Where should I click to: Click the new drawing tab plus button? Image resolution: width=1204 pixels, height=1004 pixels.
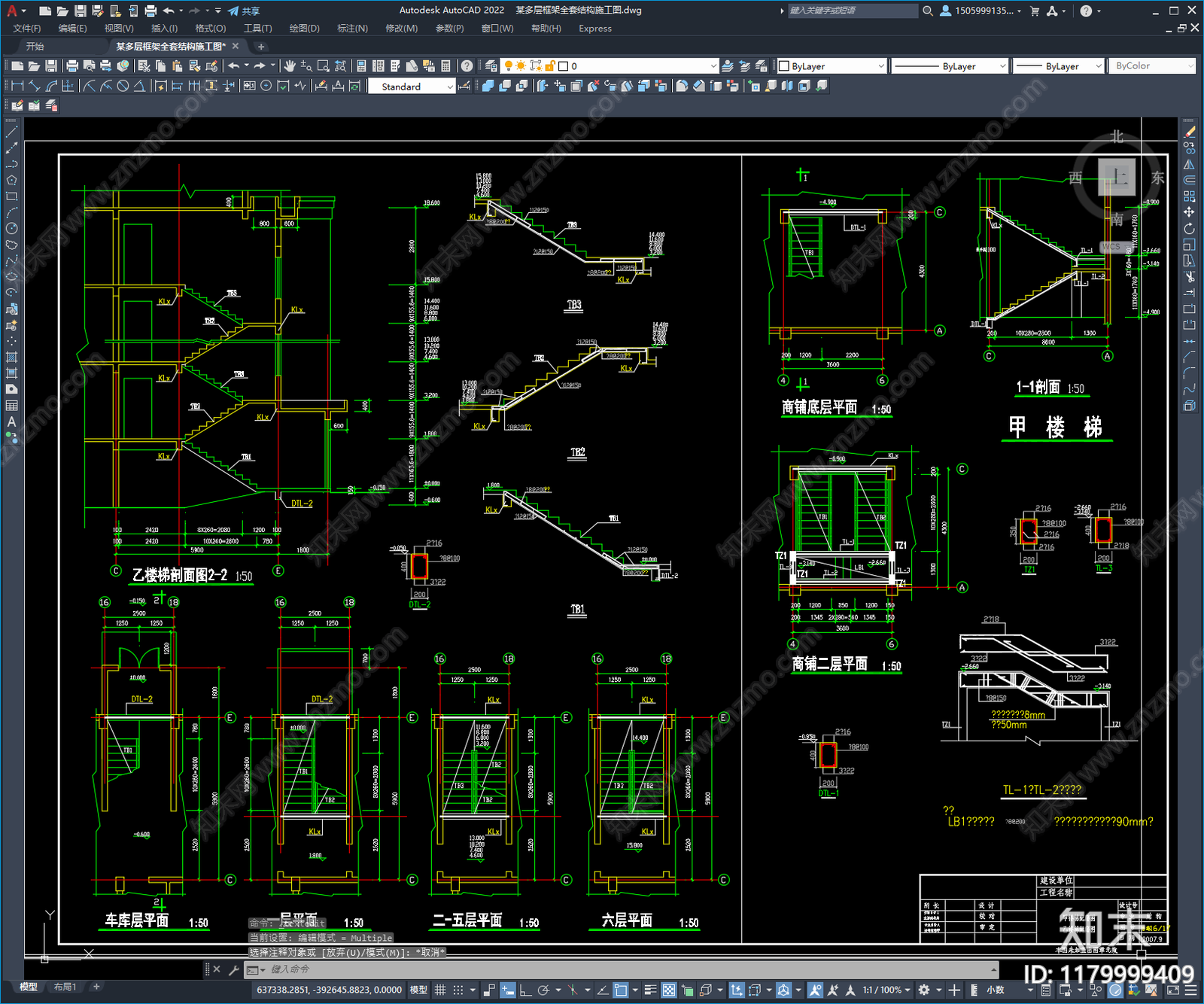click(x=261, y=46)
